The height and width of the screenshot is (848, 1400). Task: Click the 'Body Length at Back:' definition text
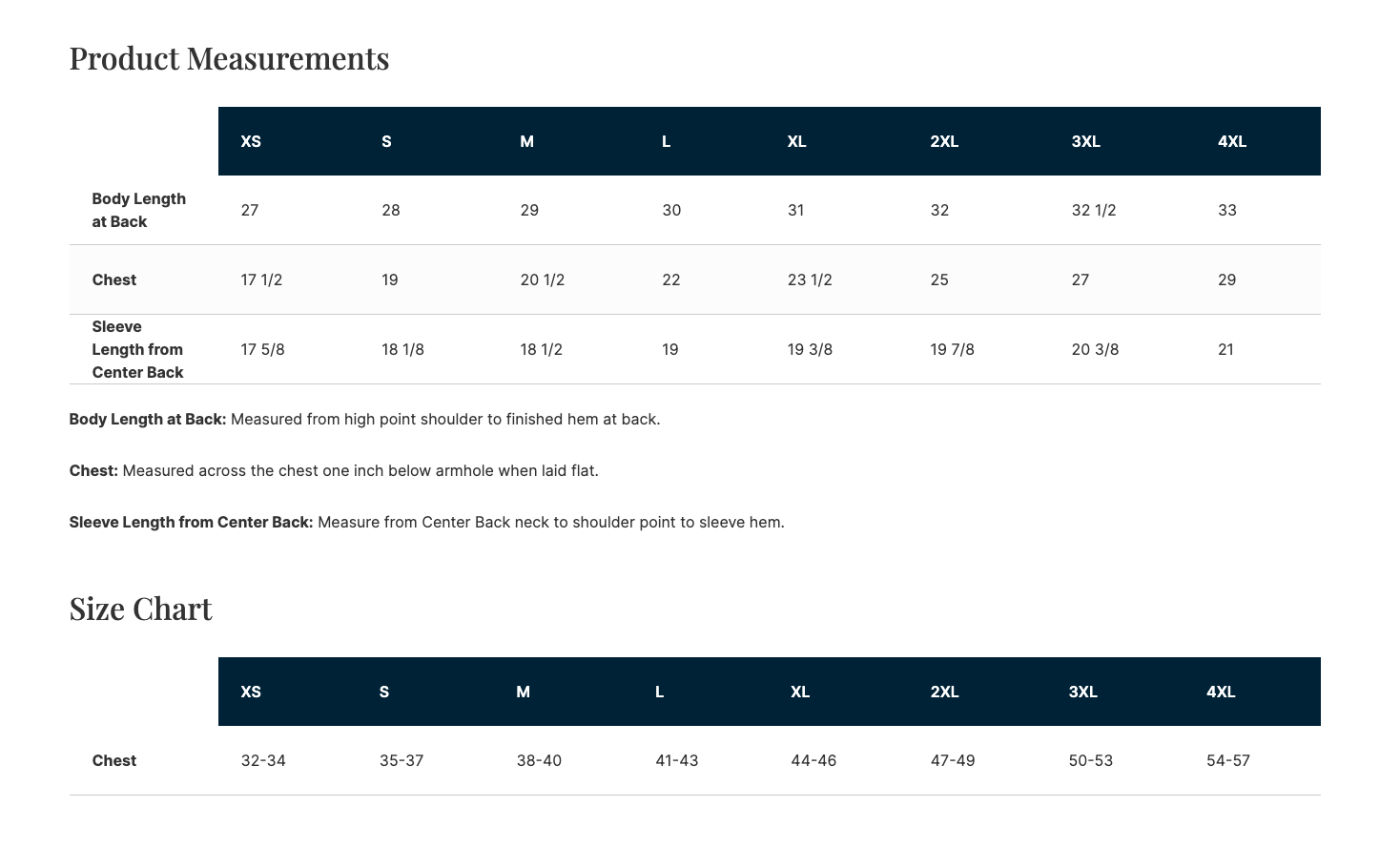point(148,419)
